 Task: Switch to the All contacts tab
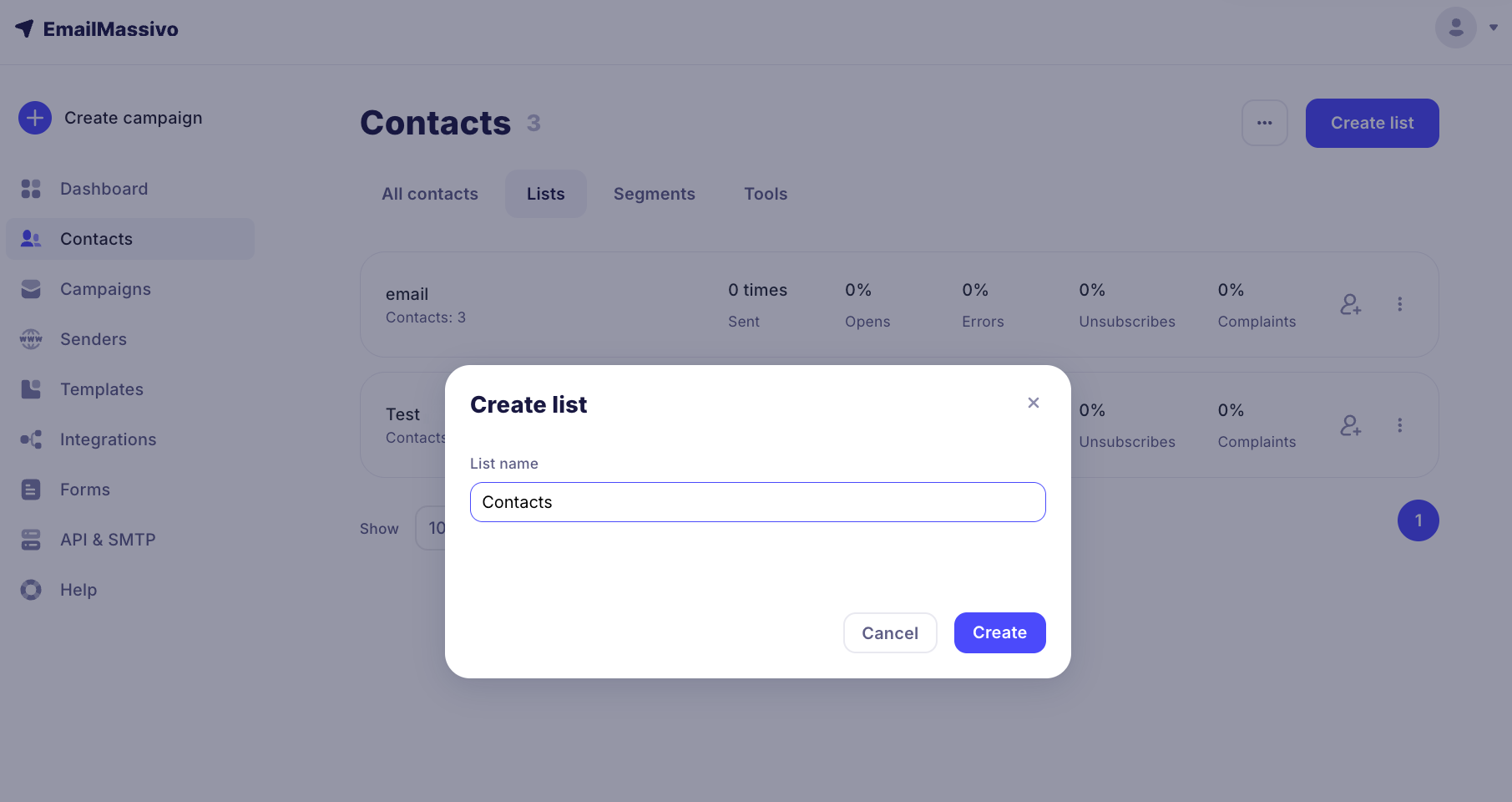tap(430, 194)
